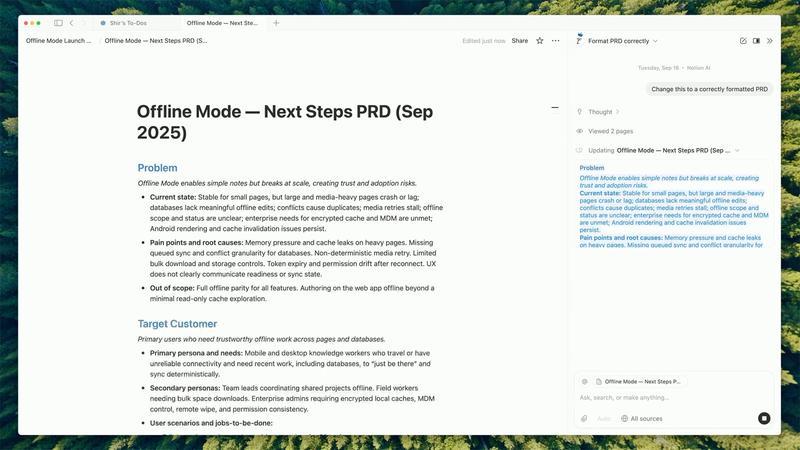
Task: Attach a file with the paperclip icon
Action: 584,418
